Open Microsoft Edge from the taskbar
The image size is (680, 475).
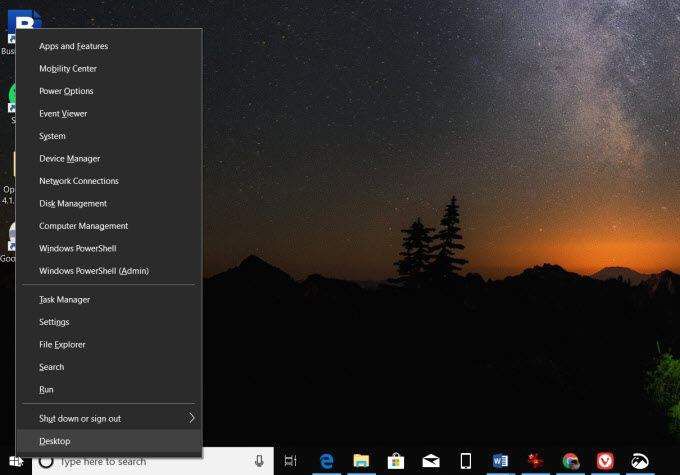point(327,461)
